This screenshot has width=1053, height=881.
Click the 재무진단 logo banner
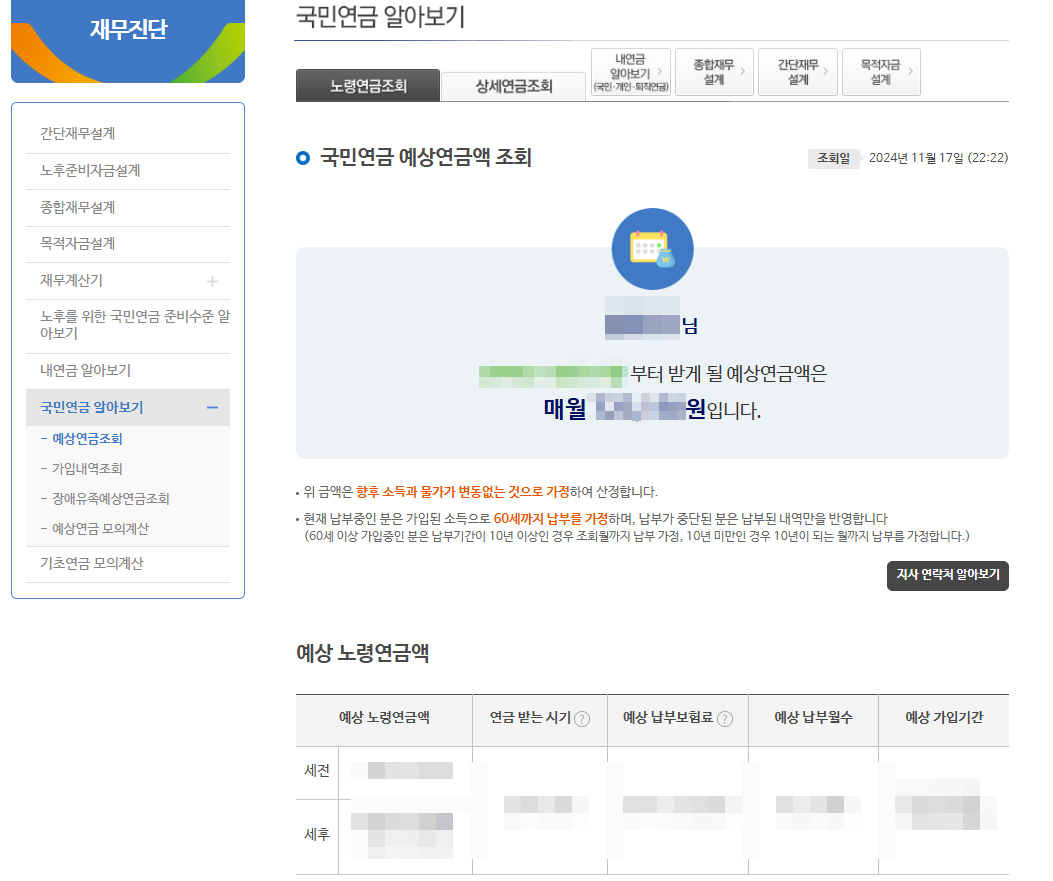(127, 42)
